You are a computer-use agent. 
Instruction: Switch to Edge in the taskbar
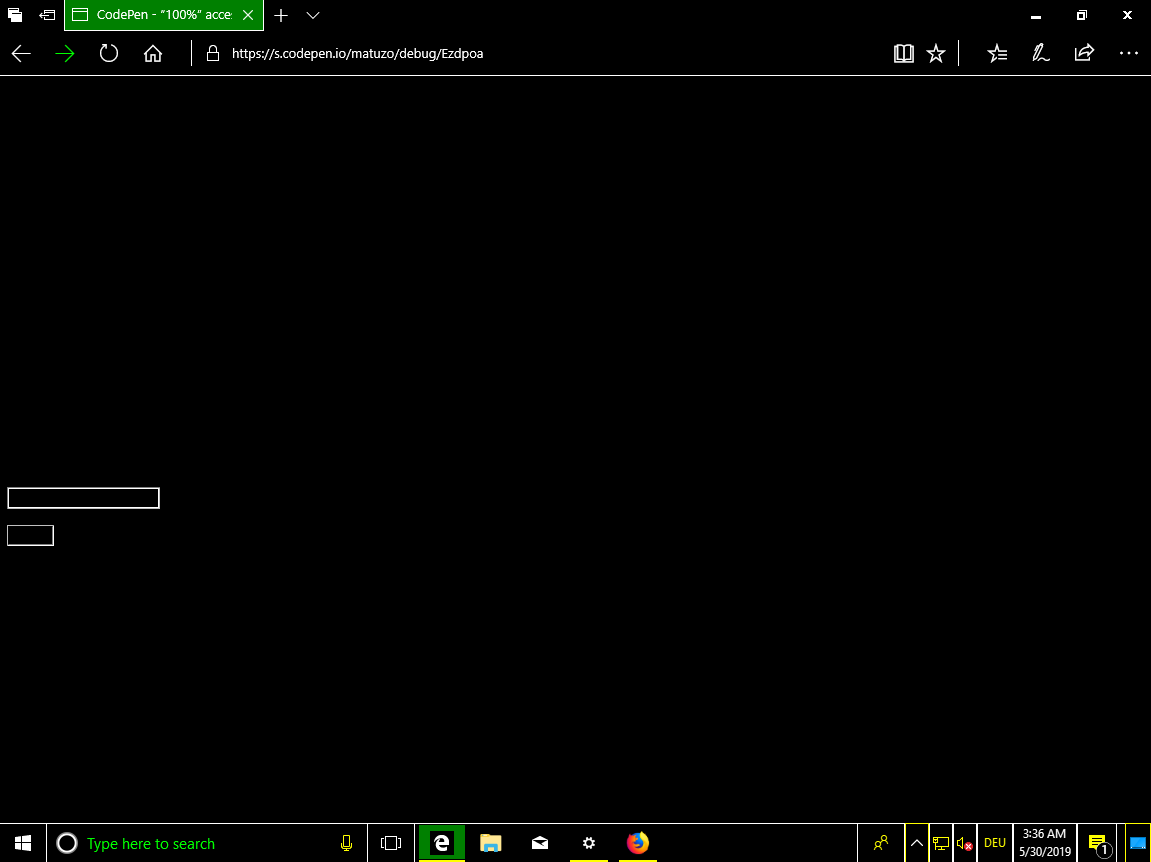441,843
